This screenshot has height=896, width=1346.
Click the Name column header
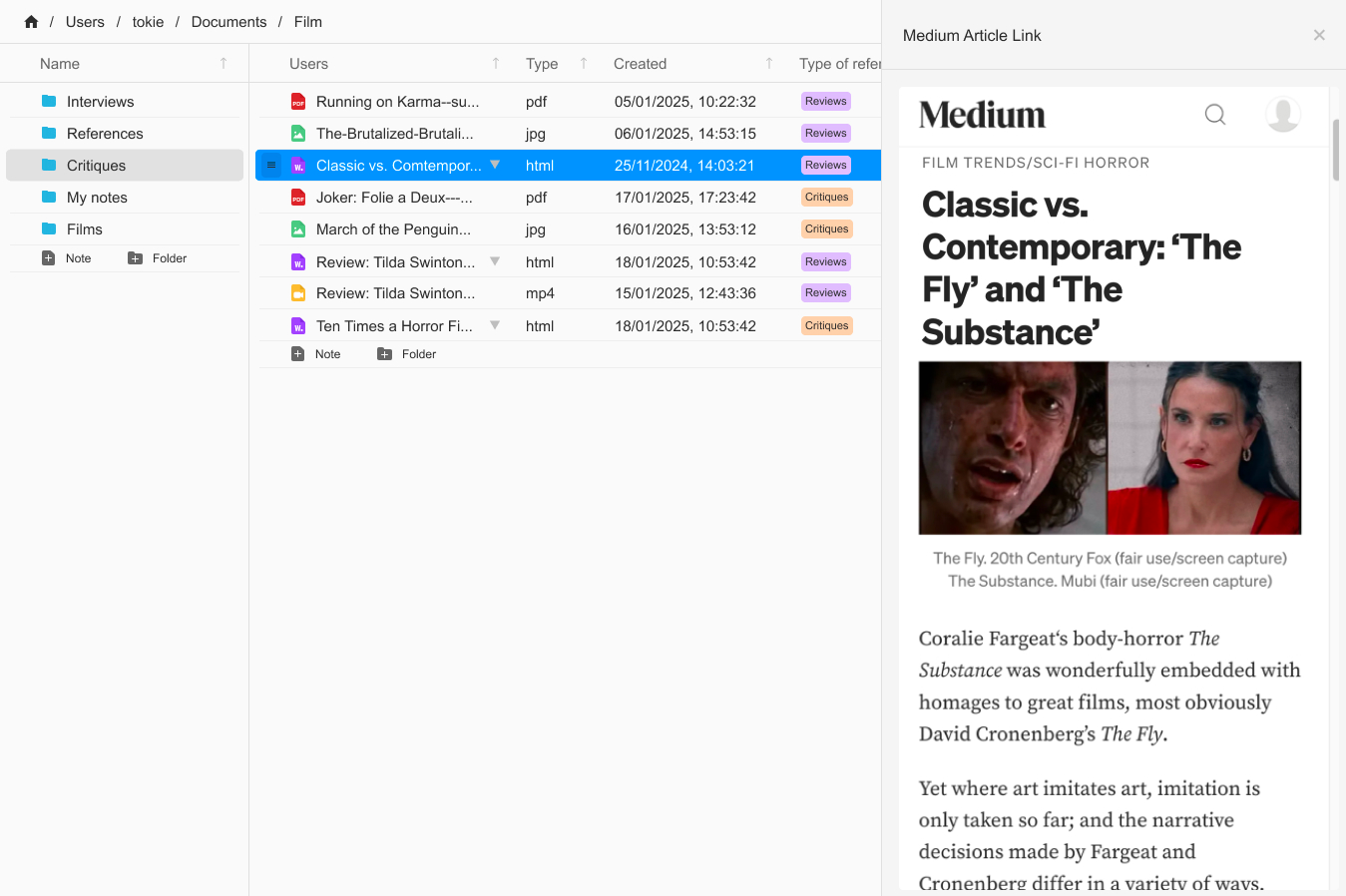(60, 64)
